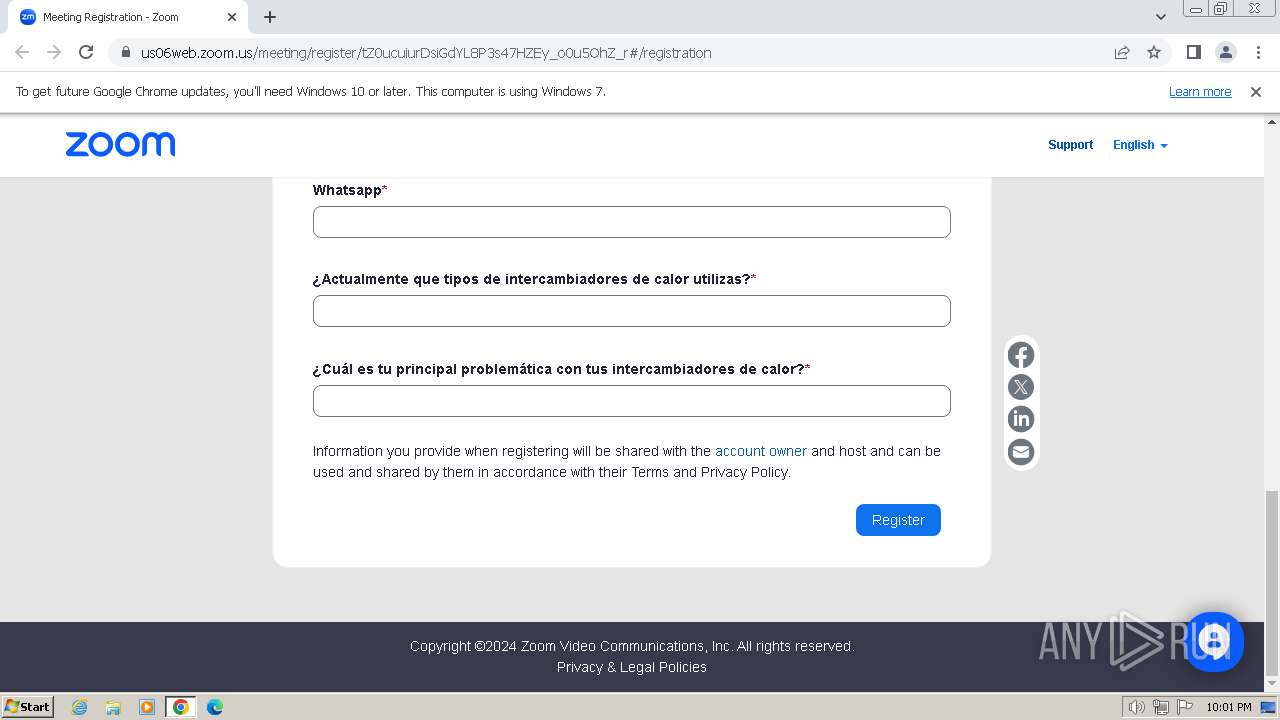Open File Explorer from the taskbar
This screenshot has width=1280, height=720.
[x=113, y=707]
